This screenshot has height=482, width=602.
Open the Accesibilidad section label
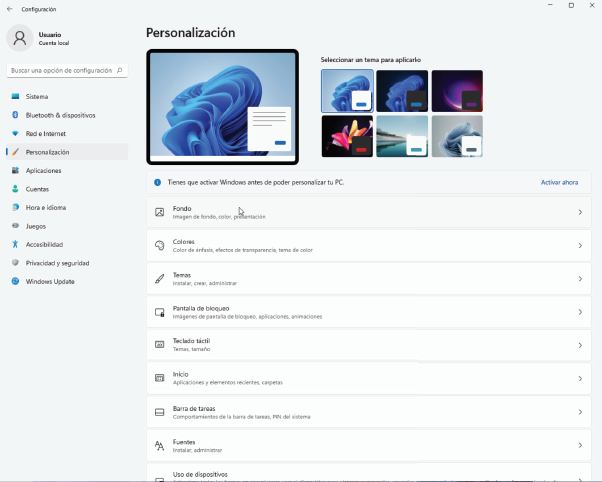(x=44, y=244)
